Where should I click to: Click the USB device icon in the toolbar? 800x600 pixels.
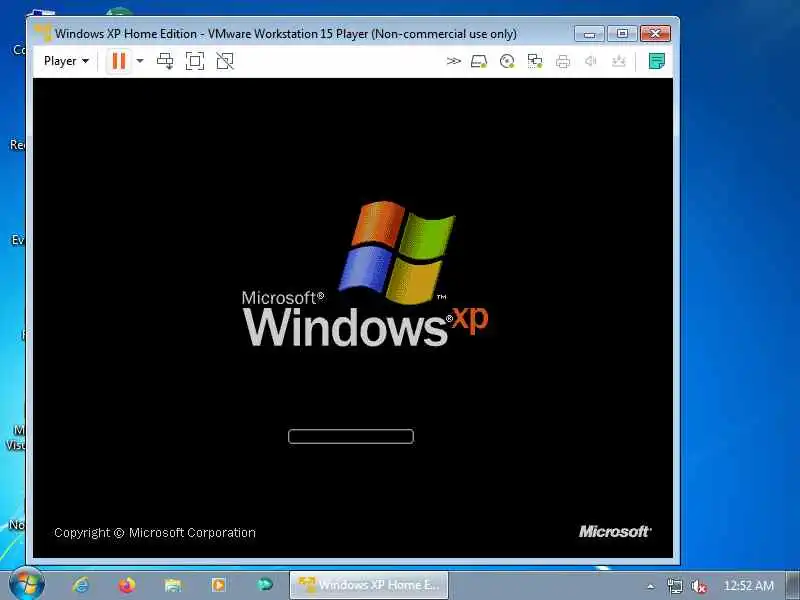[618, 61]
